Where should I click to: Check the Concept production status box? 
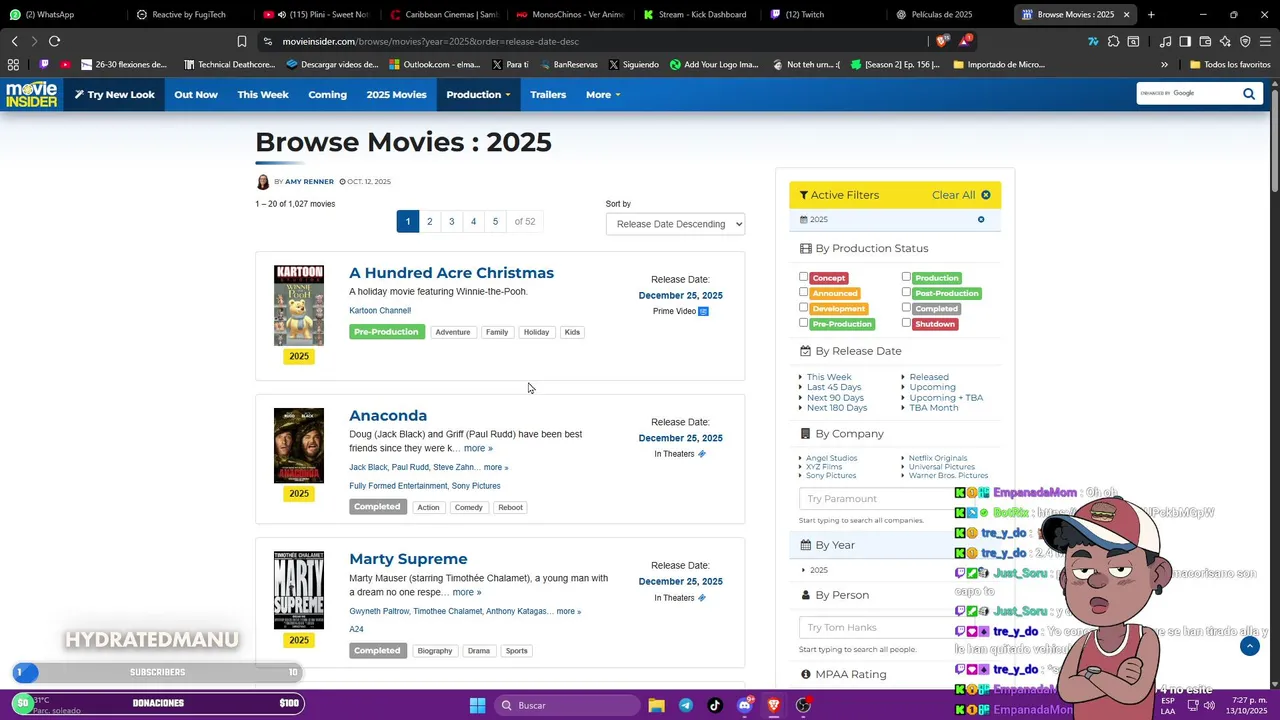click(803, 277)
